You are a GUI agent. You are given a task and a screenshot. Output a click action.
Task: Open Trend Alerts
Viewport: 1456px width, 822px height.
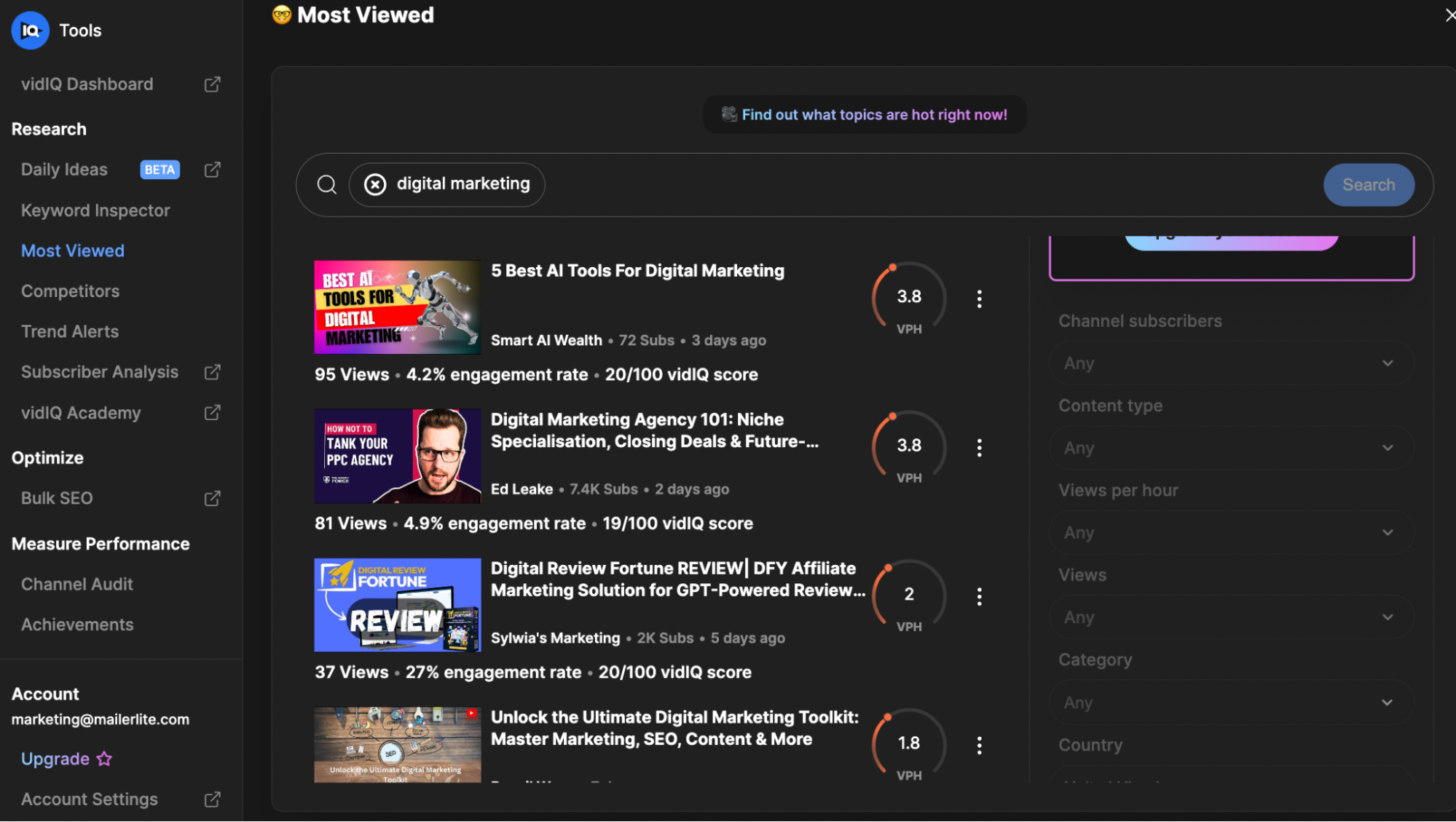70,332
